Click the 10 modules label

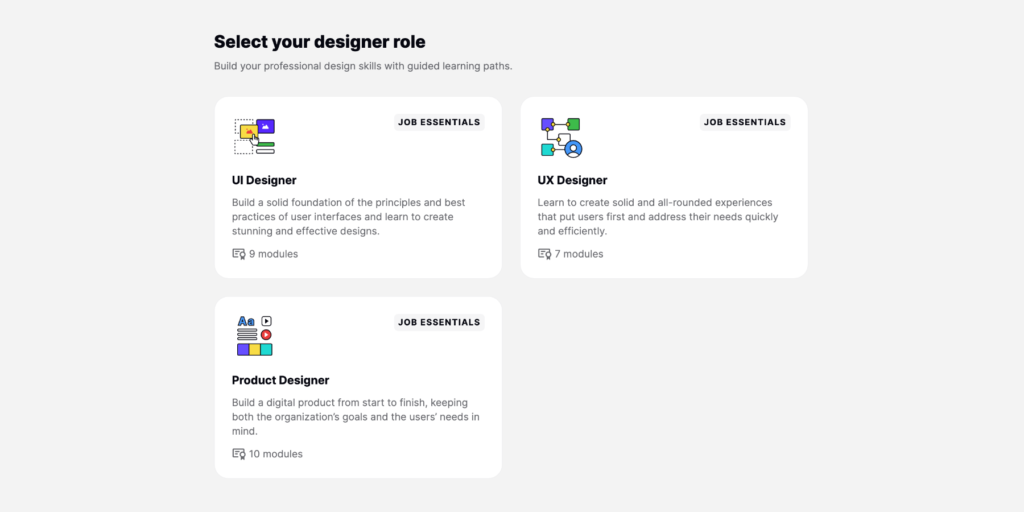pos(276,454)
